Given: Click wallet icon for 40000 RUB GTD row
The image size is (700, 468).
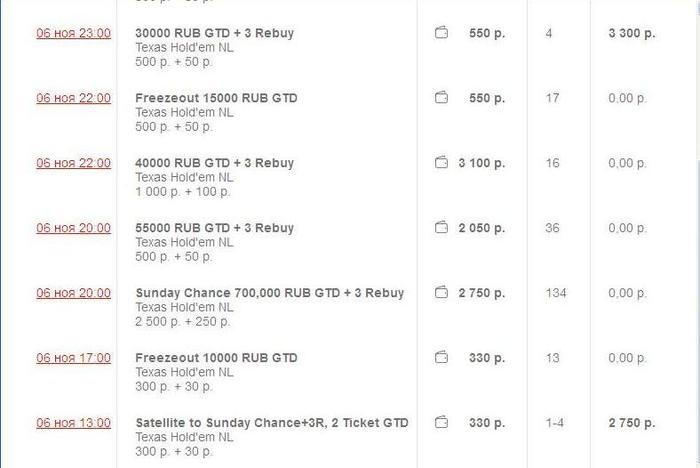Looking at the screenshot, I should coord(441,163).
